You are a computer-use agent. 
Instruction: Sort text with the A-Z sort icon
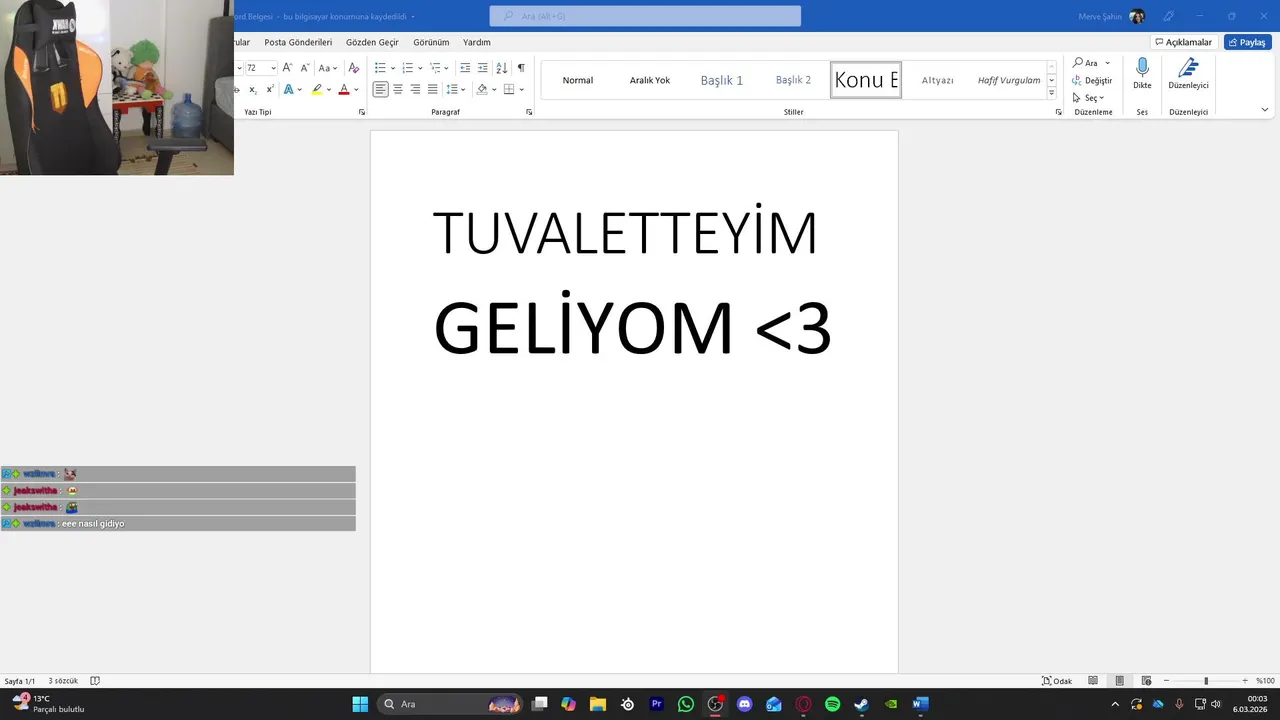502,68
